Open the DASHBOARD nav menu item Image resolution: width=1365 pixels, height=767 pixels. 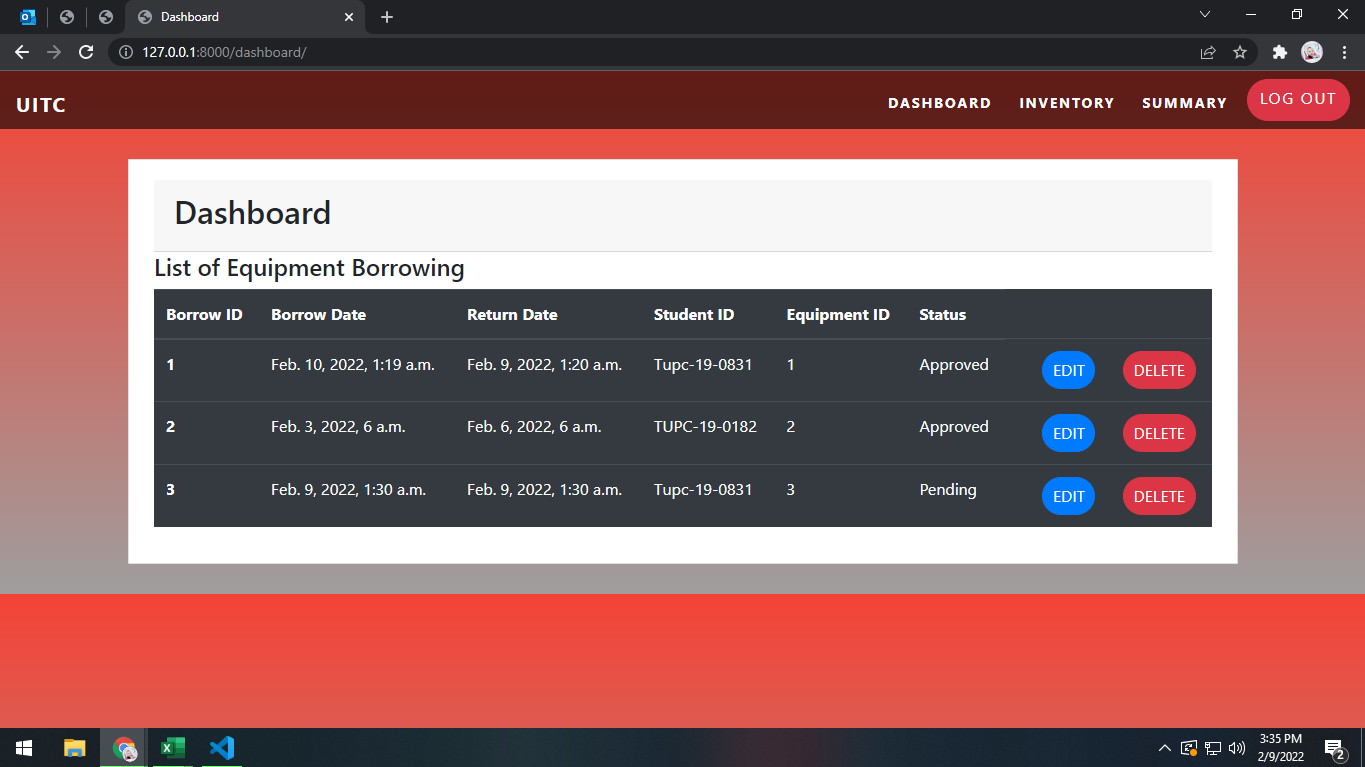pos(939,103)
